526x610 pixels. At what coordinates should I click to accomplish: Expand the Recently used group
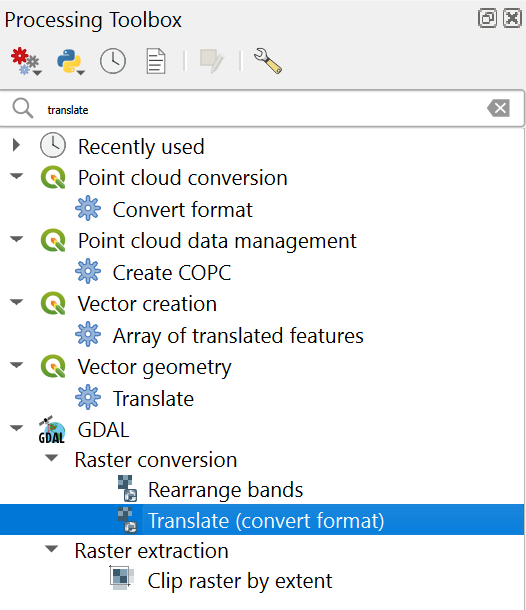16,145
